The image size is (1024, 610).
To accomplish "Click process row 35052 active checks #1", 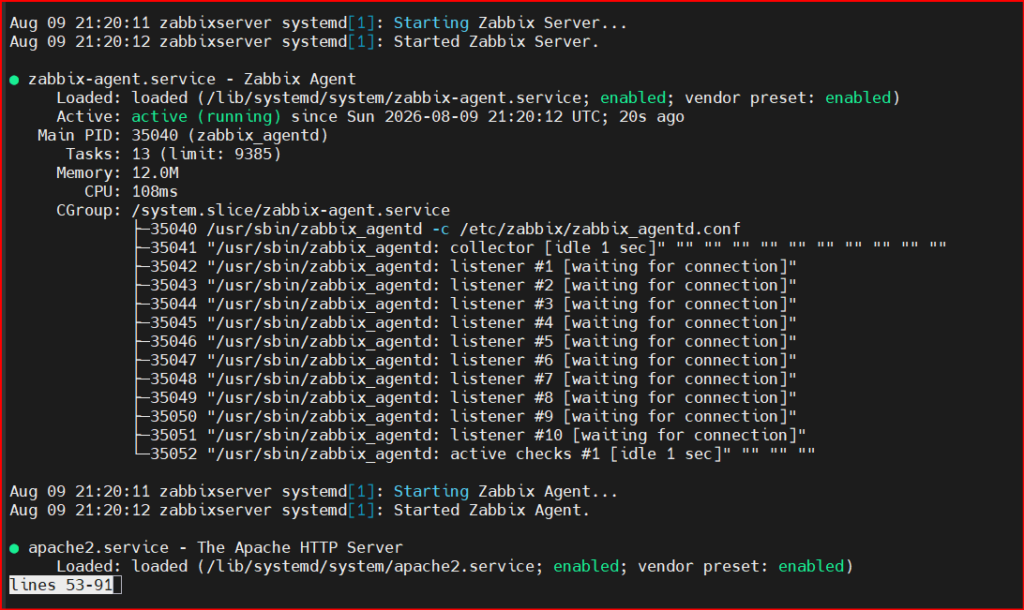I will [x=475, y=454].
